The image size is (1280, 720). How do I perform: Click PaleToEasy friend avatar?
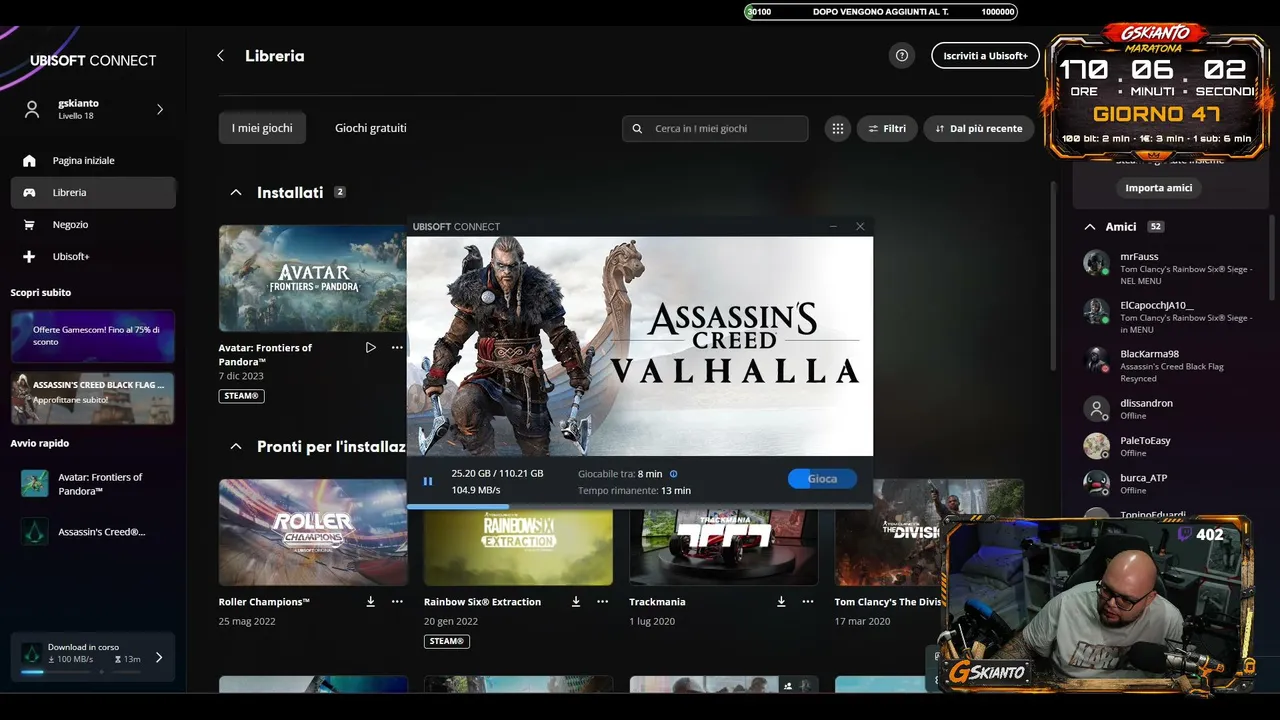pyautogui.click(x=1097, y=446)
